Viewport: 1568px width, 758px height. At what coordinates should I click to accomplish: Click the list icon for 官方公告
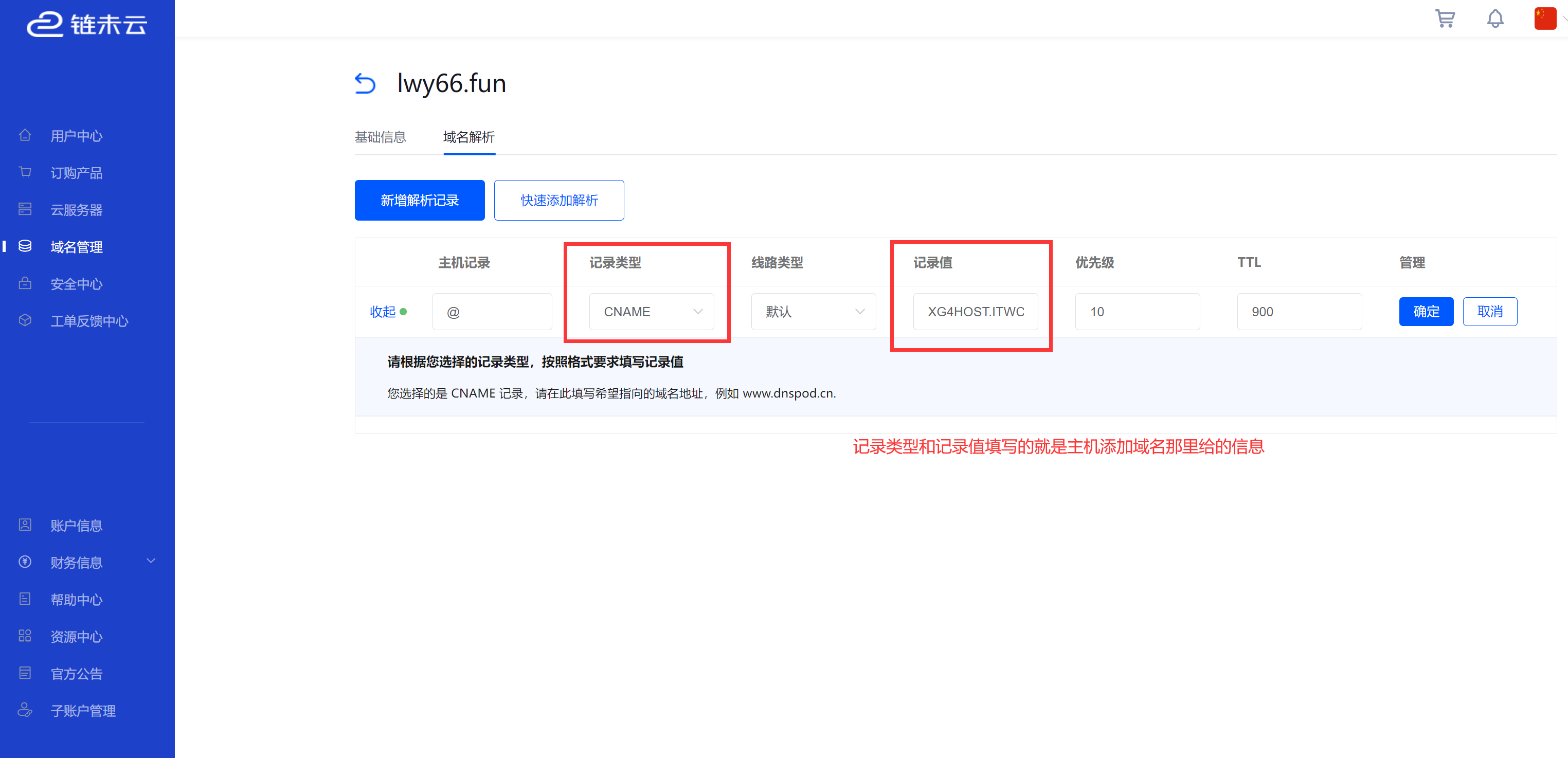[25, 673]
